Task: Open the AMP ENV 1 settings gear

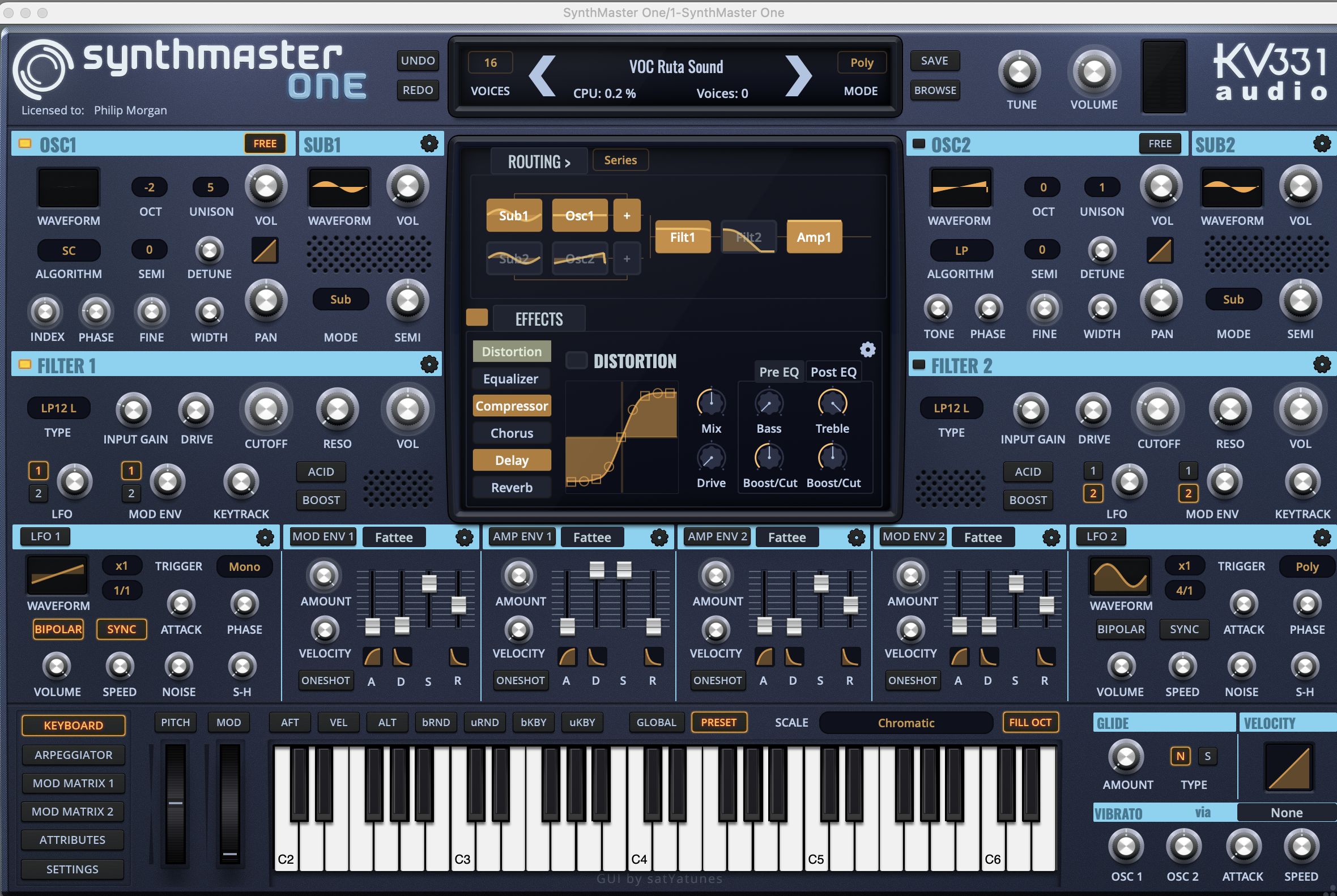Action: (x=659, y=537)
